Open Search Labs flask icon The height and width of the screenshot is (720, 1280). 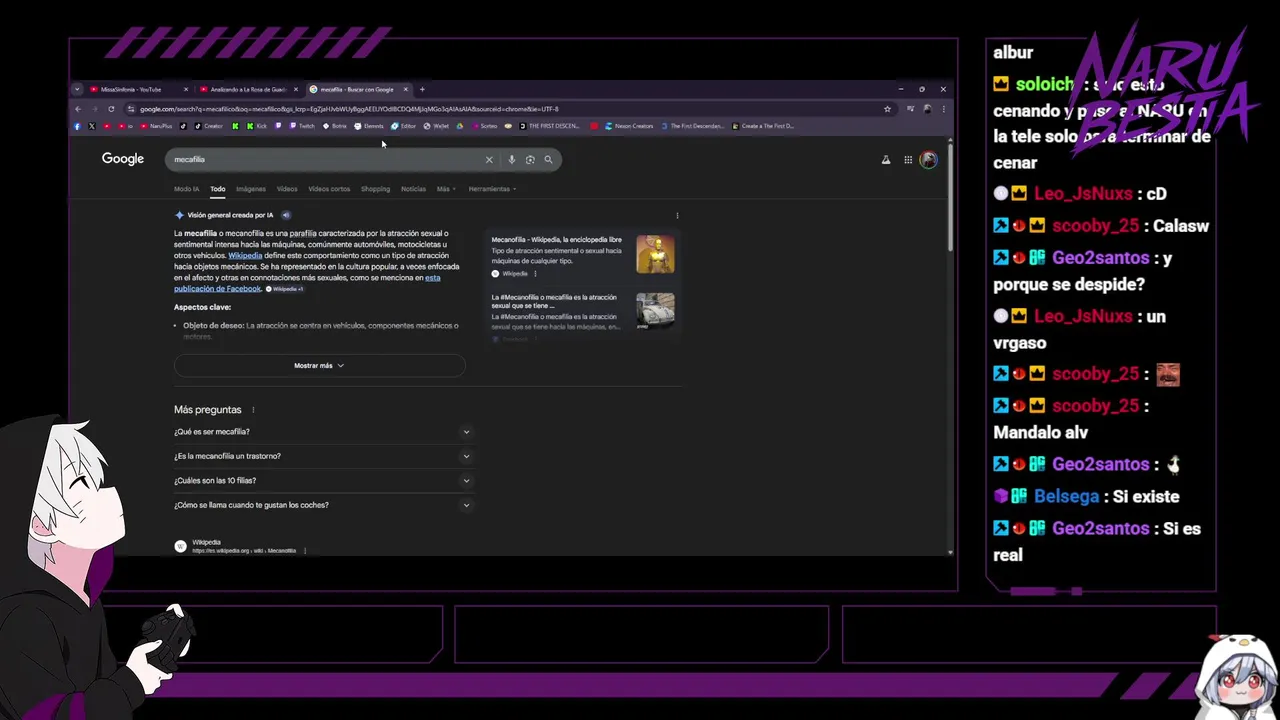tap(885, 160)
